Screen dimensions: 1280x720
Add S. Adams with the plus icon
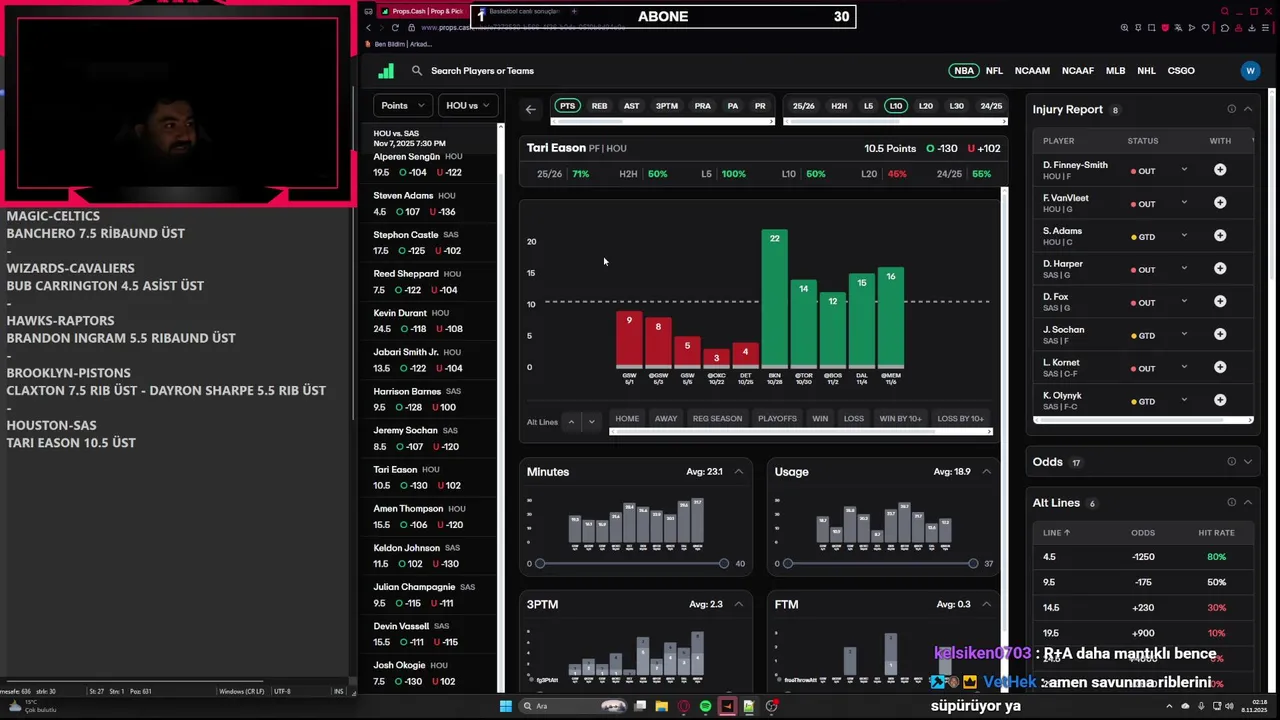(1220, 236)
